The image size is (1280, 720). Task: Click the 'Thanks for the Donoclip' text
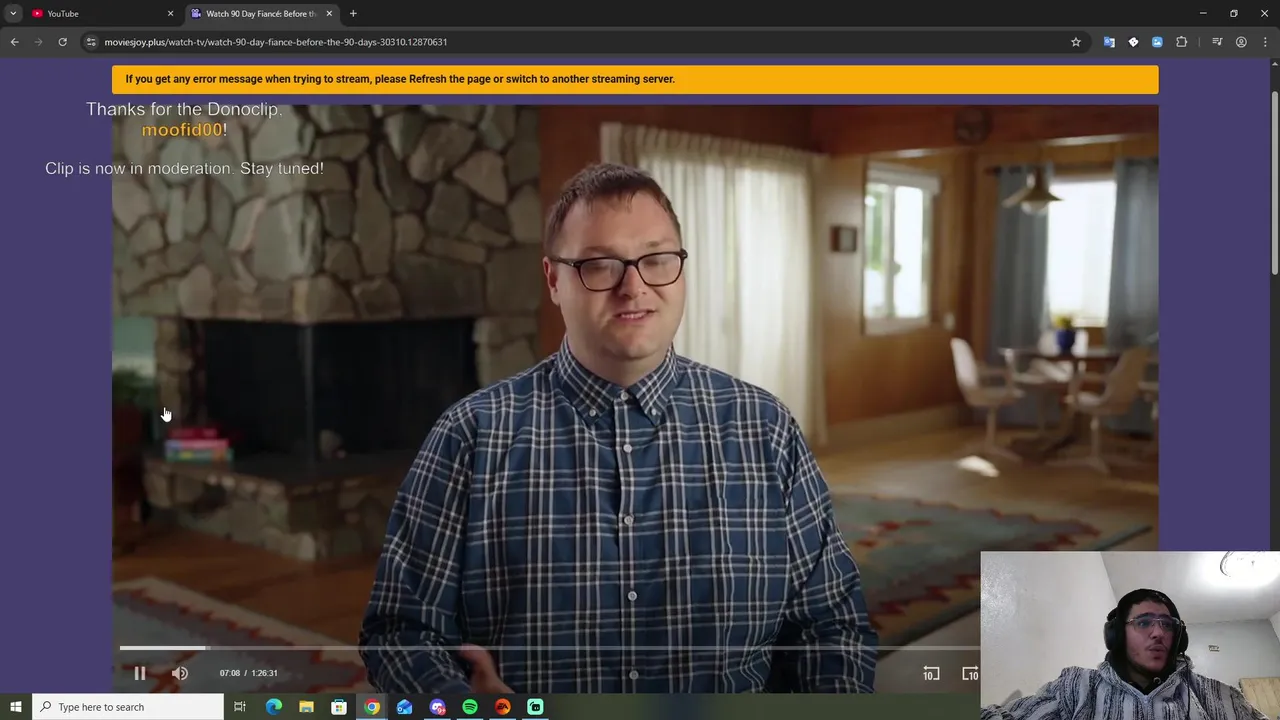[184, 110]
